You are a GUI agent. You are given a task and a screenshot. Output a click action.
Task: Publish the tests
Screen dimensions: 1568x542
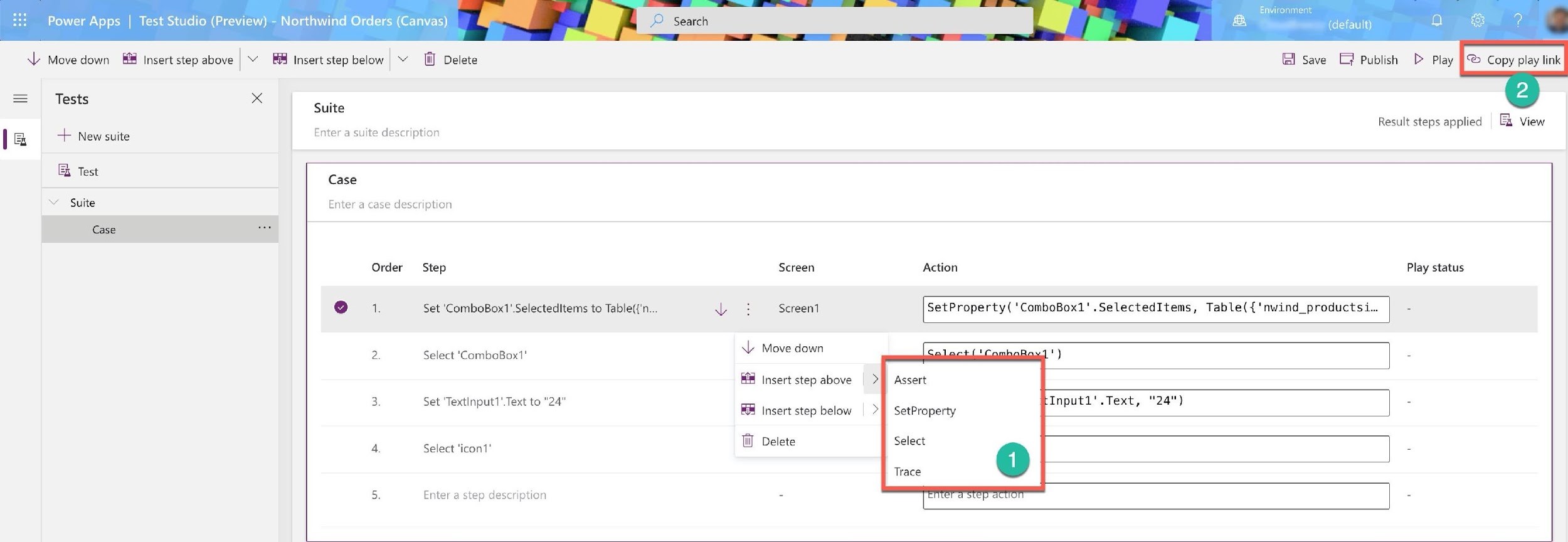tap(1369, 60)
